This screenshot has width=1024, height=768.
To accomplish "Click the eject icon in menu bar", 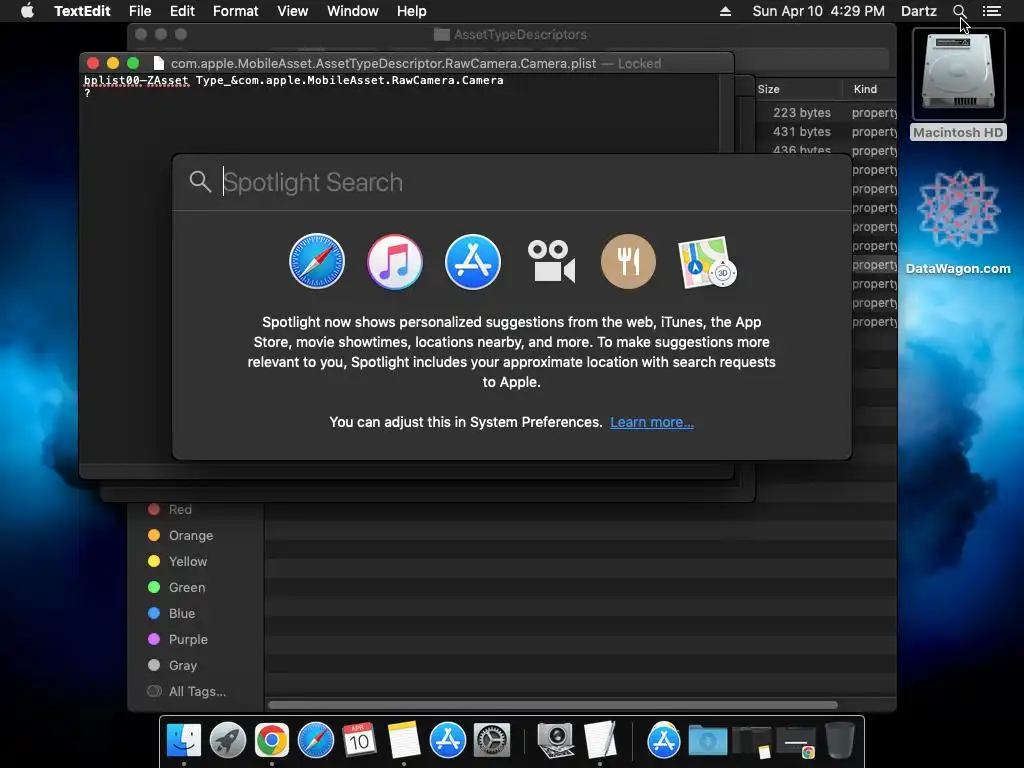I will point(725,11).
